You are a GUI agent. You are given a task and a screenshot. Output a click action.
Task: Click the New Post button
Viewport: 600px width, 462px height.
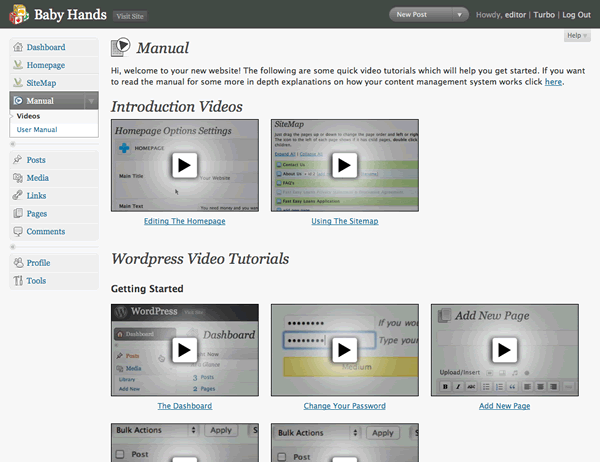(x=420, y=15)
